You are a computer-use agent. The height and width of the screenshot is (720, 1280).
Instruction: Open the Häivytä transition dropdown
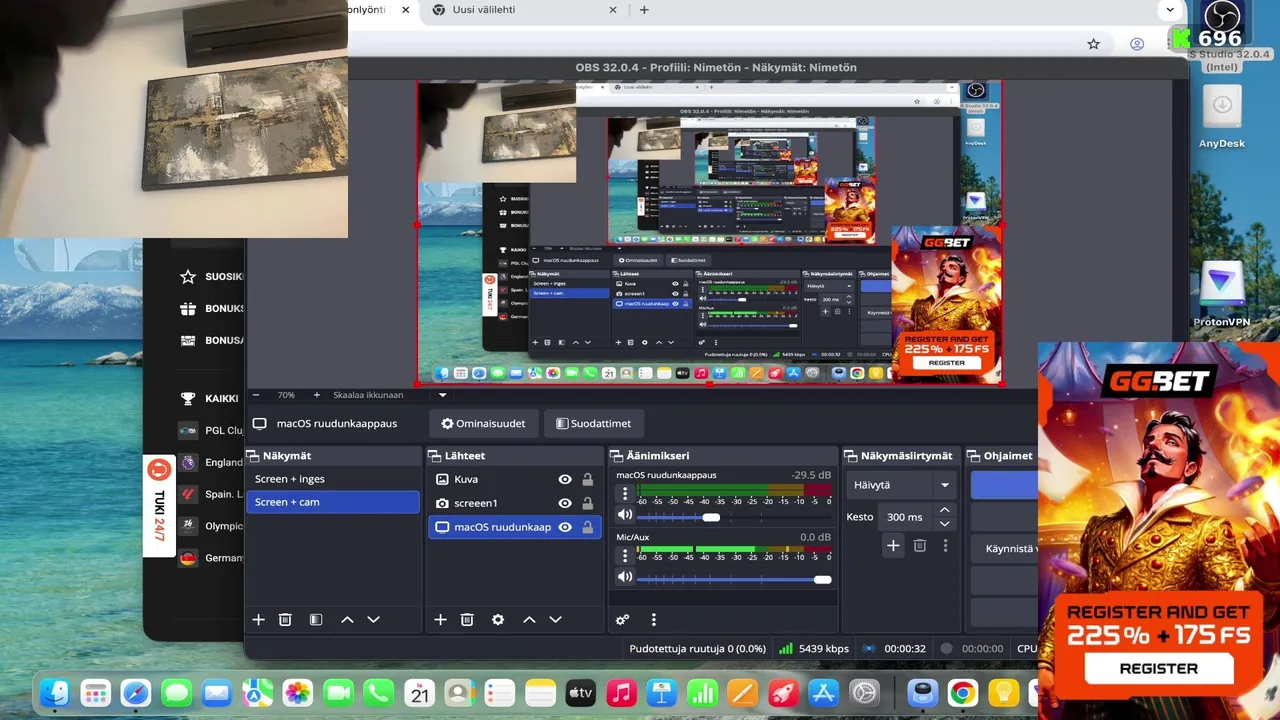point(901,485)
